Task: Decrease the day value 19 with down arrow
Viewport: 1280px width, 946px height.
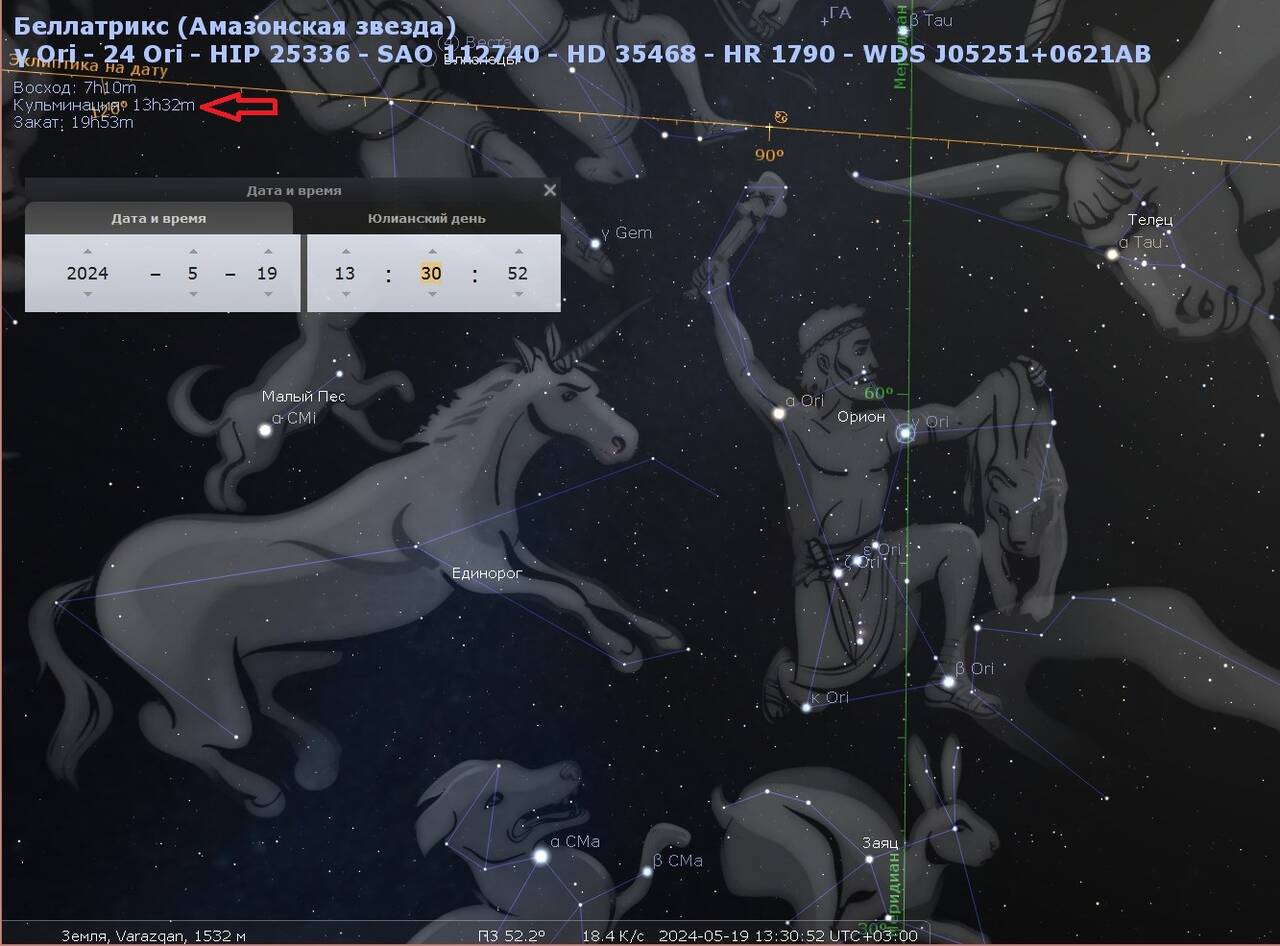Action: tap(267, 294)
